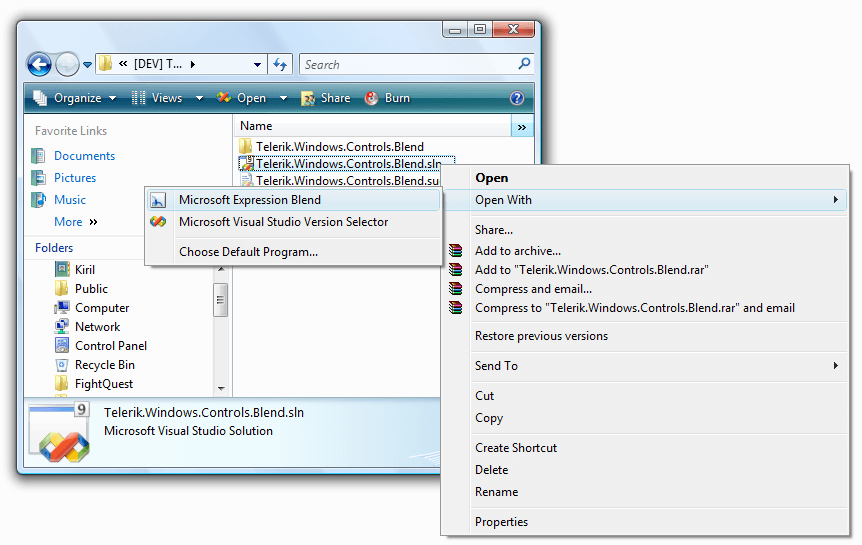Click the More favorite links expander

coord(76,222)
